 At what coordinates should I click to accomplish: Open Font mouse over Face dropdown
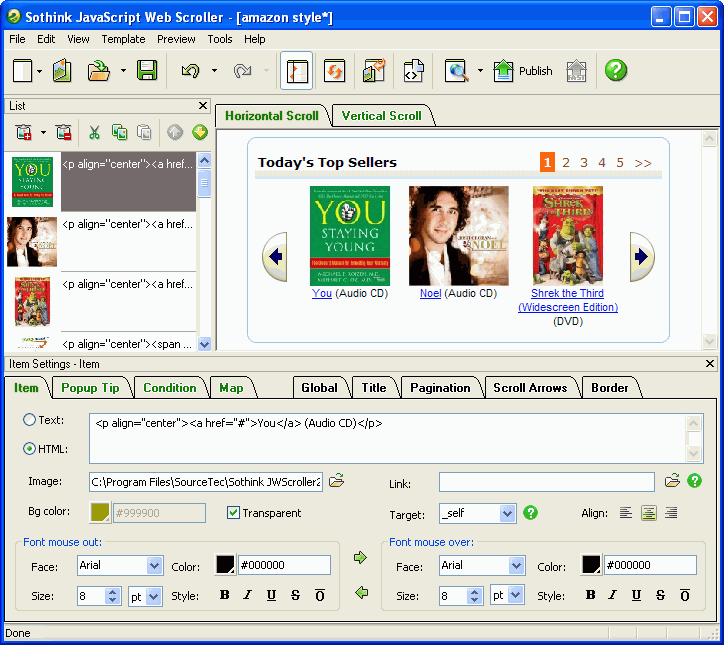click(x=516, y=565)
